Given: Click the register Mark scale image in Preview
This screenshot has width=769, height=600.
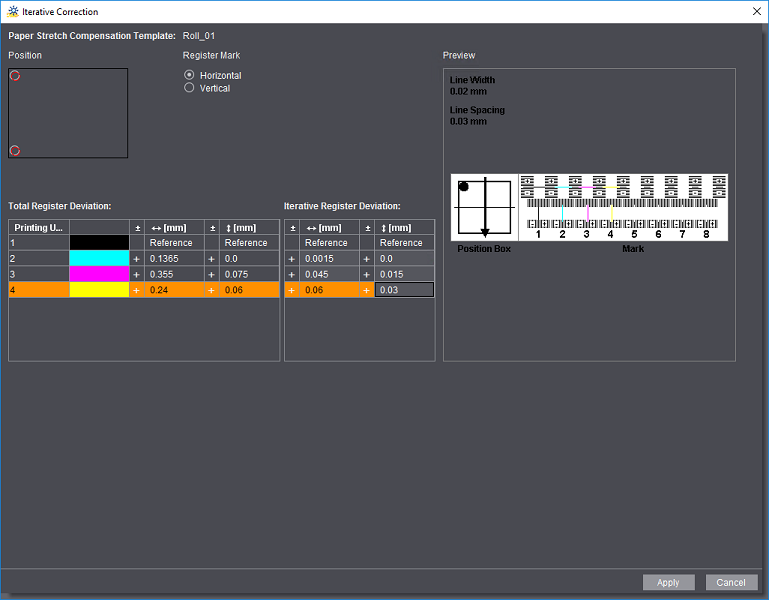Looking at the screenshot, I should click(x=623, y=207).
